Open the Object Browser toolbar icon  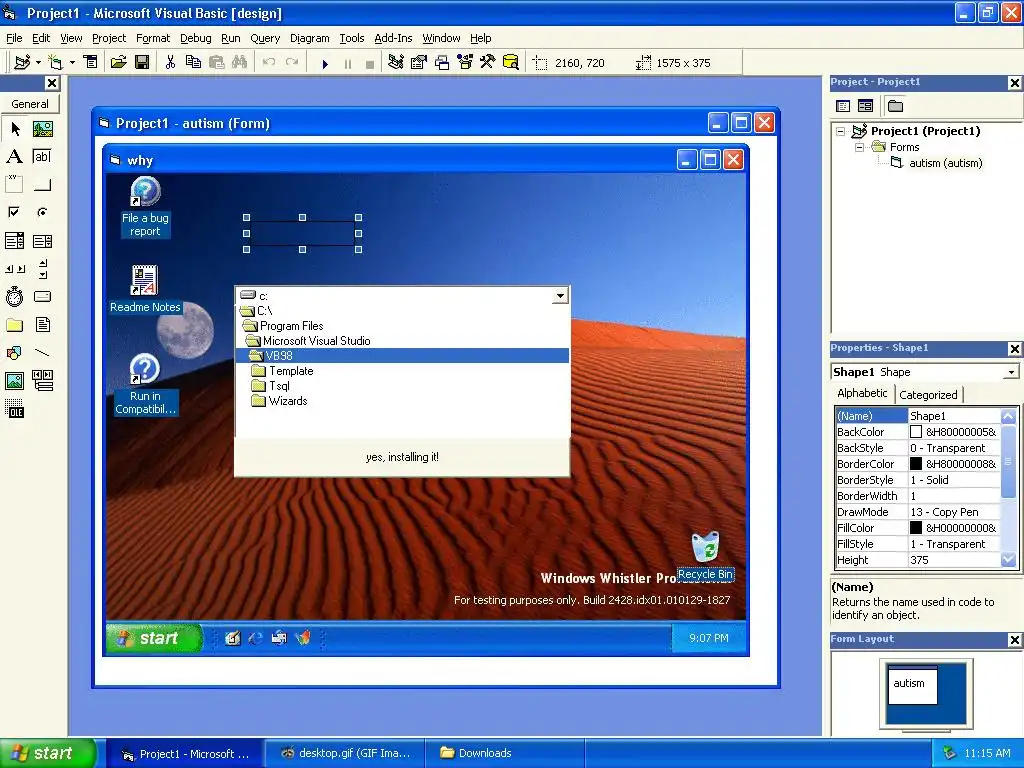[465, 63]
